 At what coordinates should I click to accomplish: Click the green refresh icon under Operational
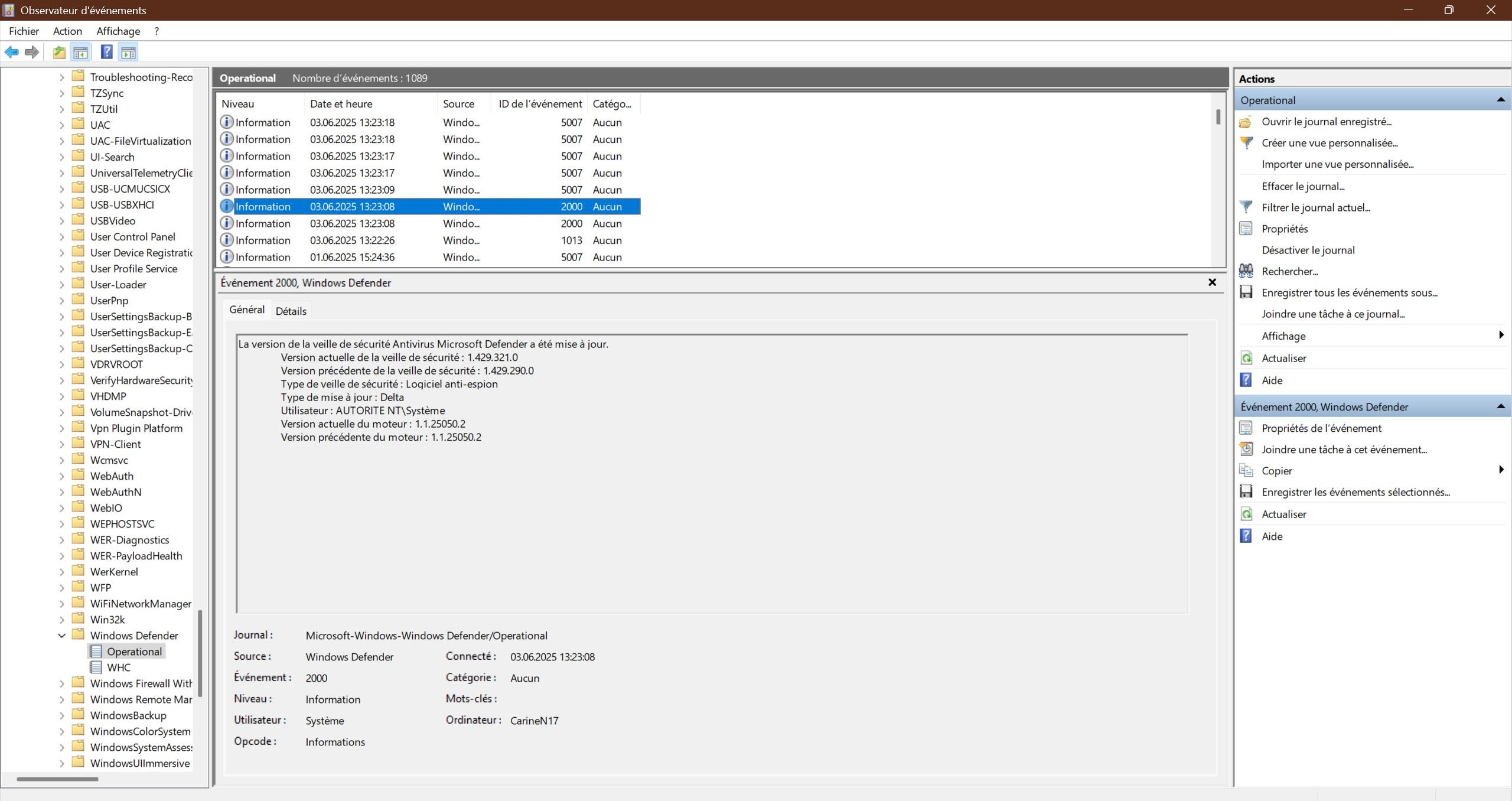(1246, 358)
